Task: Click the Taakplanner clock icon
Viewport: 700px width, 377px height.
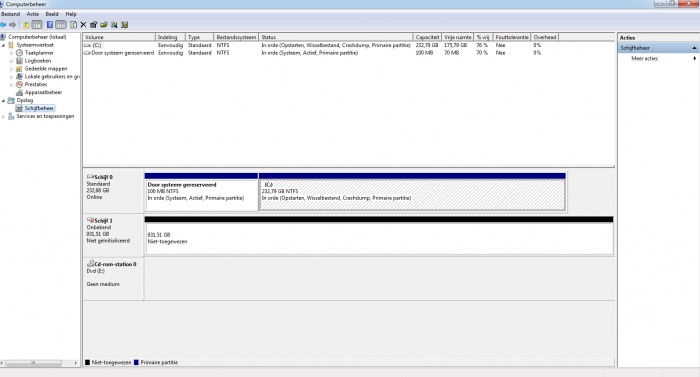Action: [19, 53]
